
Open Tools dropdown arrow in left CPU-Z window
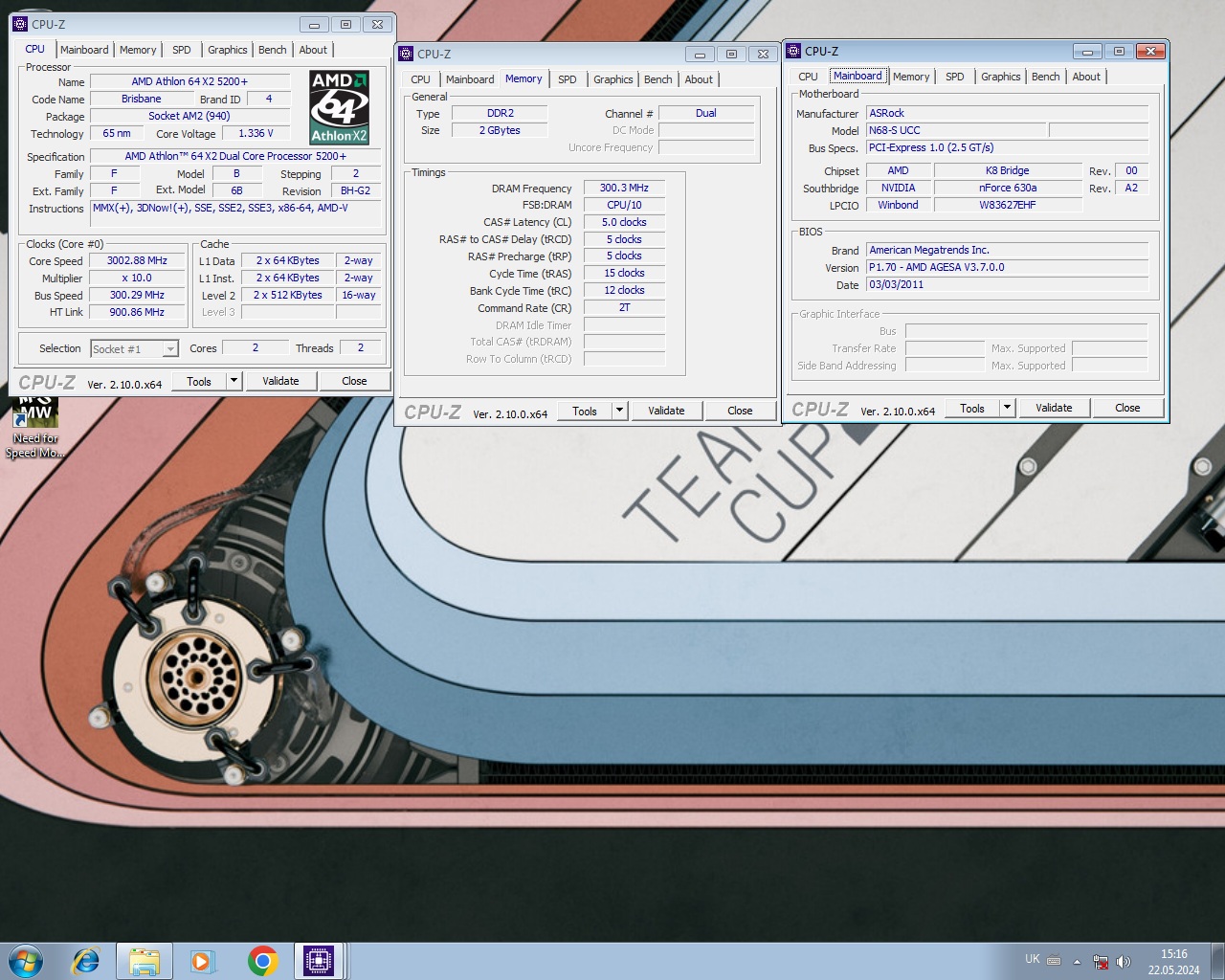pos(234,381)
